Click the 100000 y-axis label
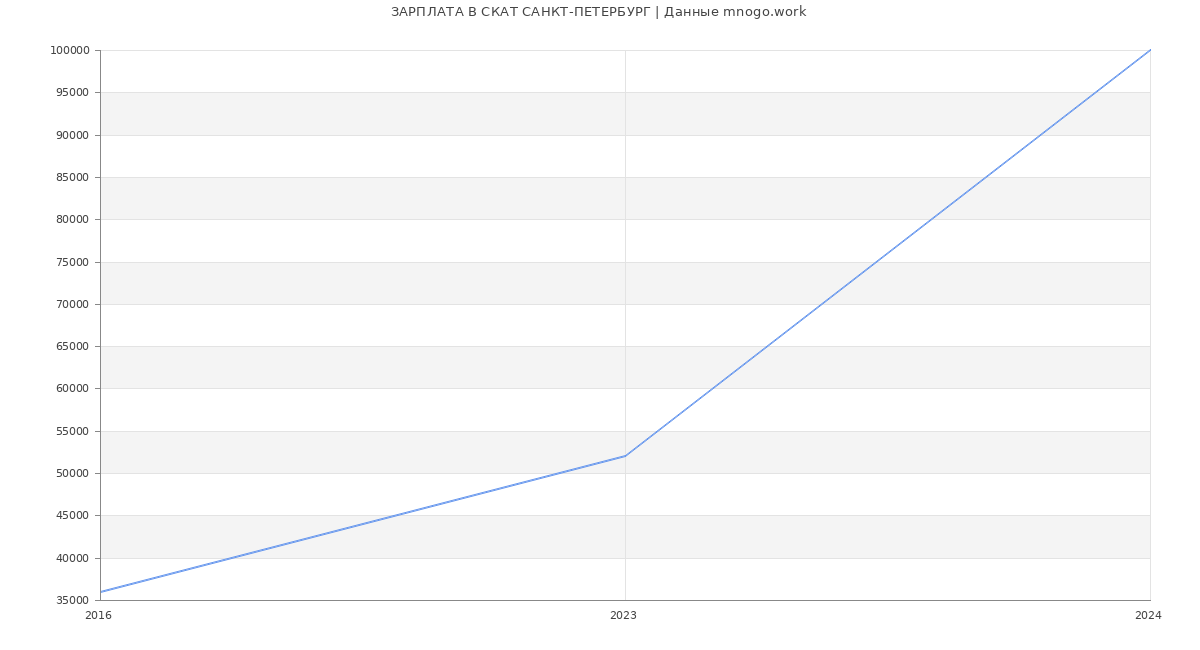The image size is (1200, 650). pyautogui.click(x=69, y=51)
